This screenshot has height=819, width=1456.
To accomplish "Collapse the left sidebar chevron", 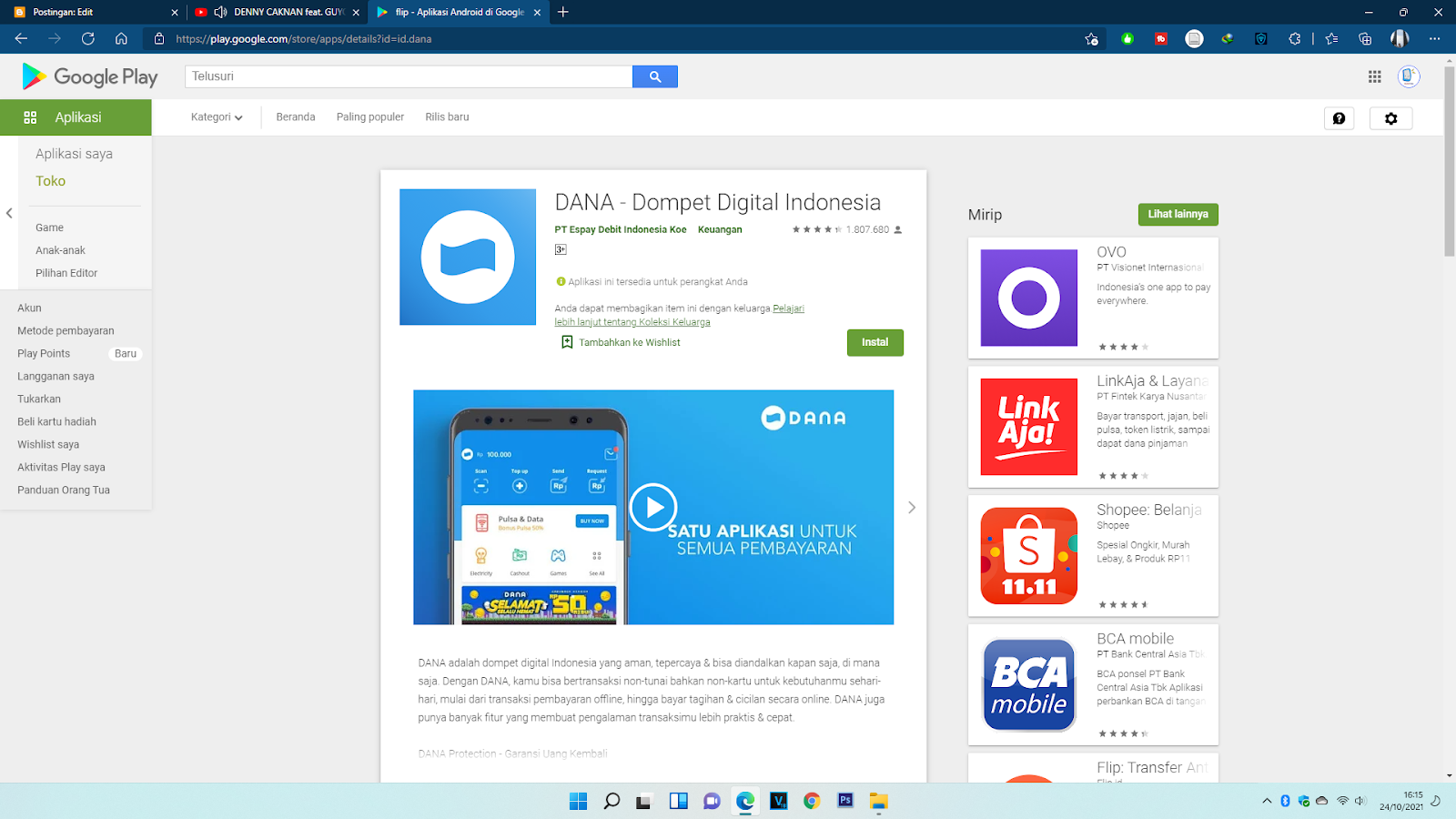I will tap(9, 213).
